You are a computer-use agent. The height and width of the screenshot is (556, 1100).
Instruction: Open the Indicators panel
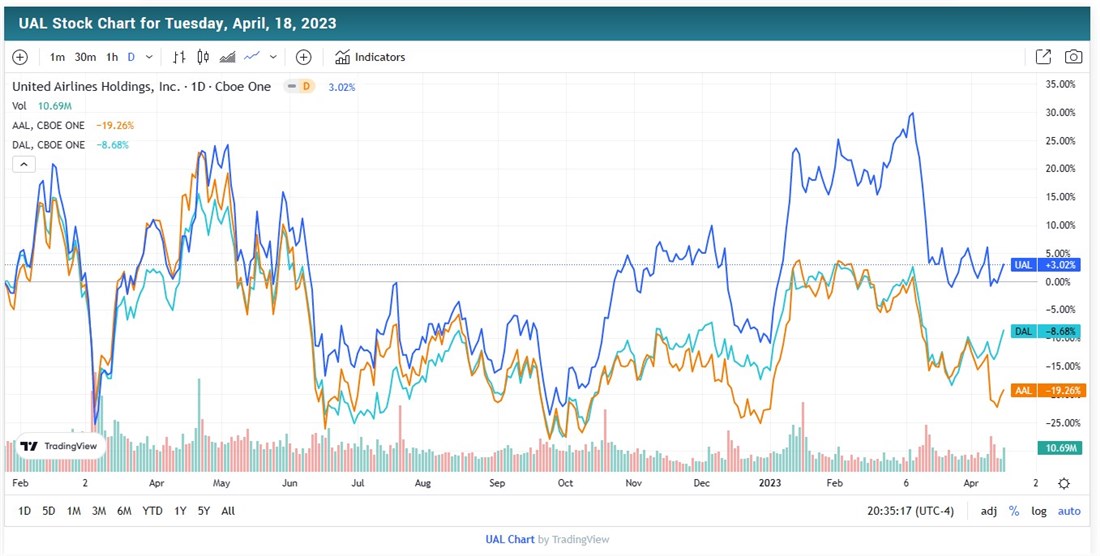tap(370, 57)
